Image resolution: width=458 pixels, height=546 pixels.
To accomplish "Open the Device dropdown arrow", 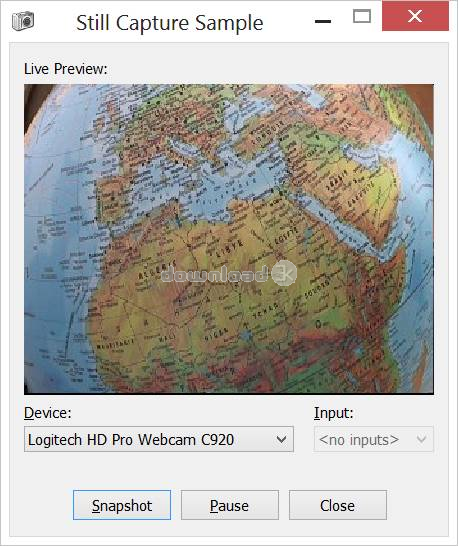I will tap(281, 439).
